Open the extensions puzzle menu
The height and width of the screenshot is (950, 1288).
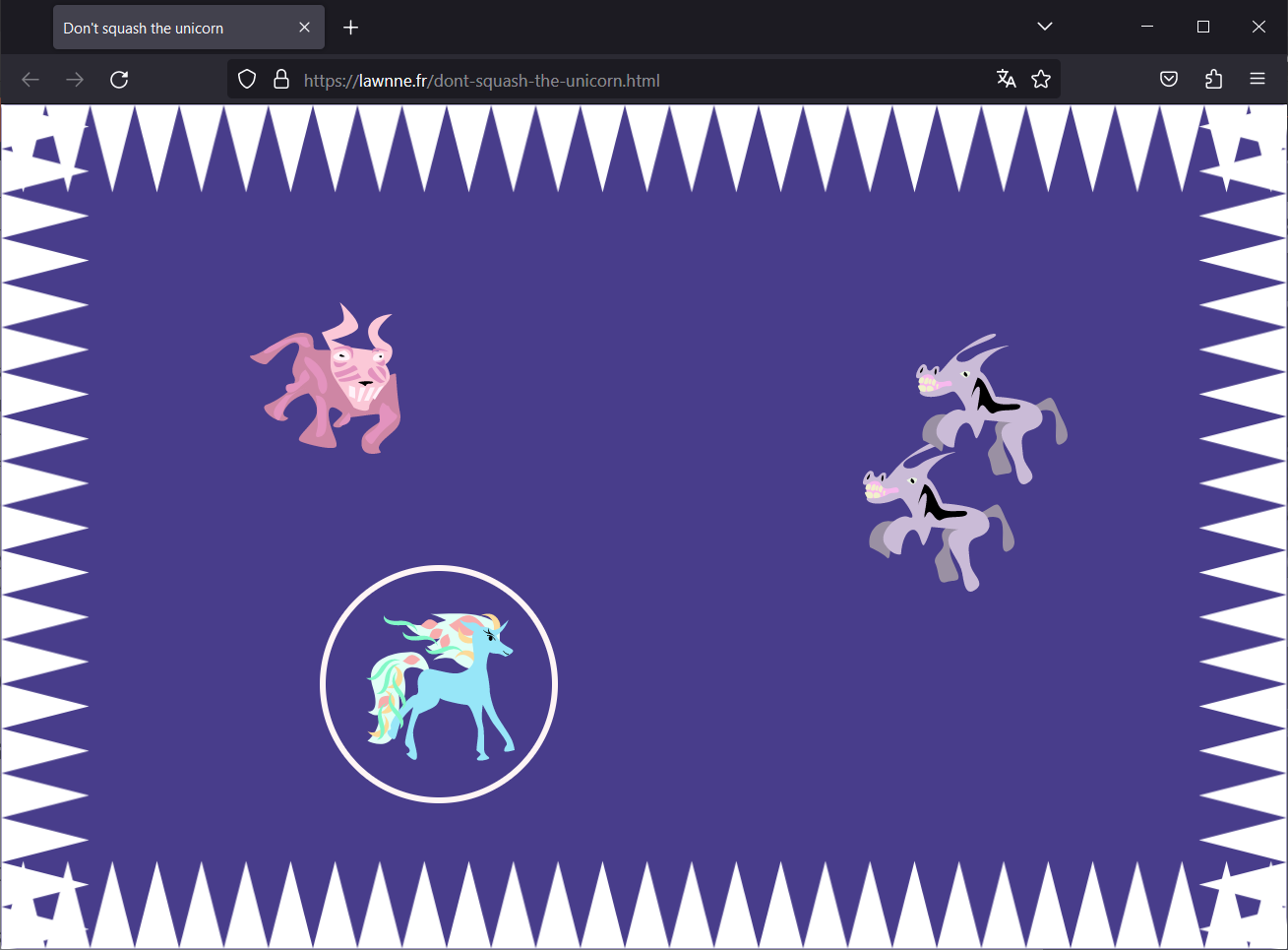tap(1213, 80)
